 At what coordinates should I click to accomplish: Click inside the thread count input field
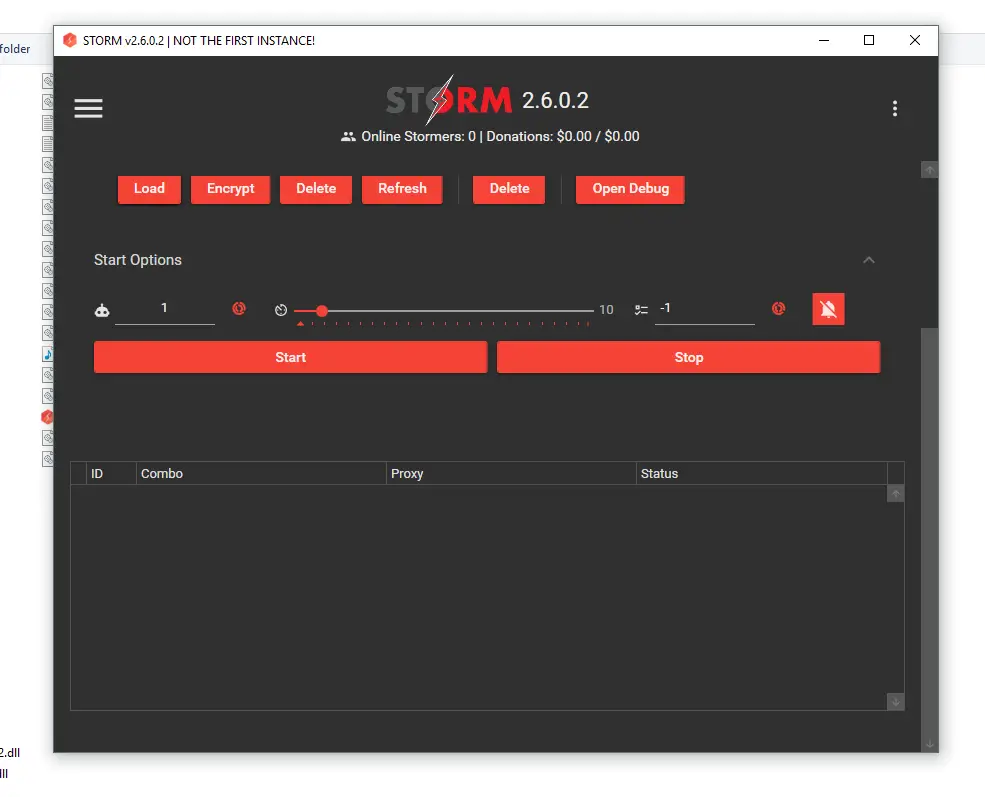[165, 310]
